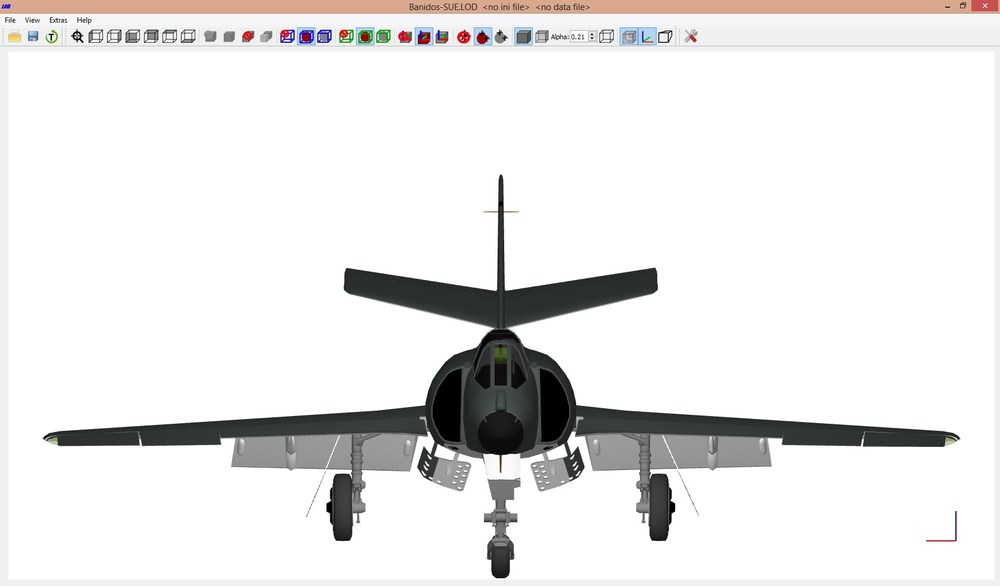This screenshot has width=1000, height=586.
Task: Select the magnifier zoom-fit tool
Action: [x=77, y=36]
